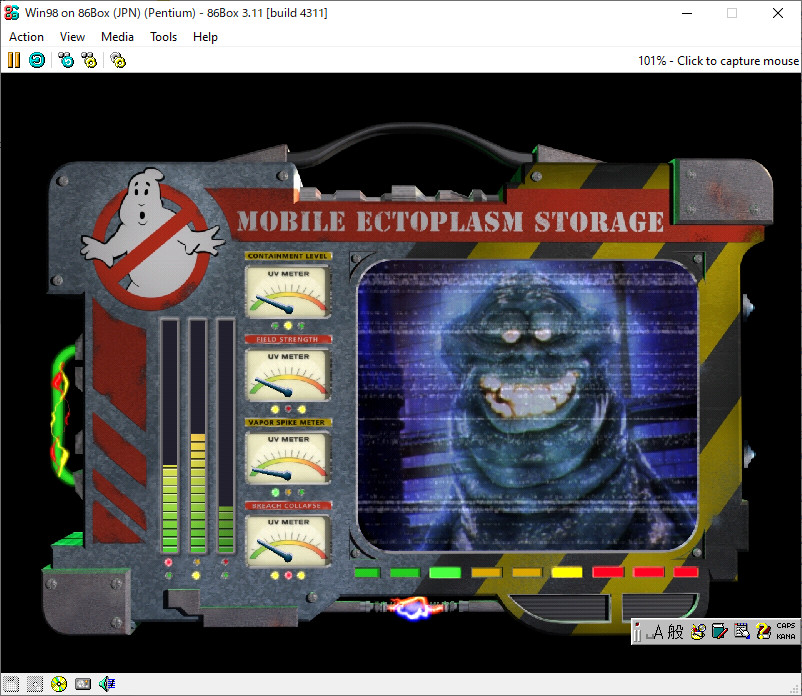Screen dimensions: 802x696
Task: Open the IME properties icon
Action: point(742,632)
